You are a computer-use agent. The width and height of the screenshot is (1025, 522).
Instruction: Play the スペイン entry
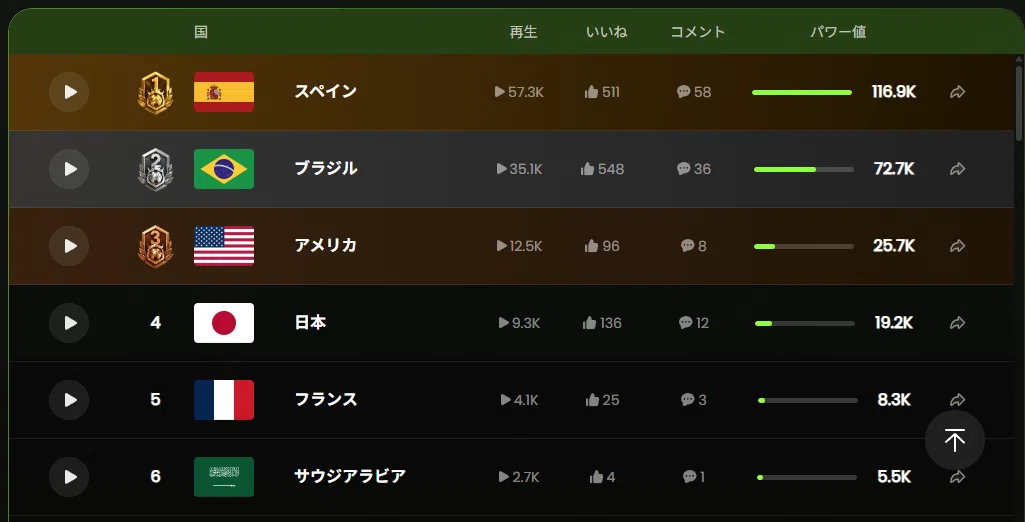(x=69, y=92)
